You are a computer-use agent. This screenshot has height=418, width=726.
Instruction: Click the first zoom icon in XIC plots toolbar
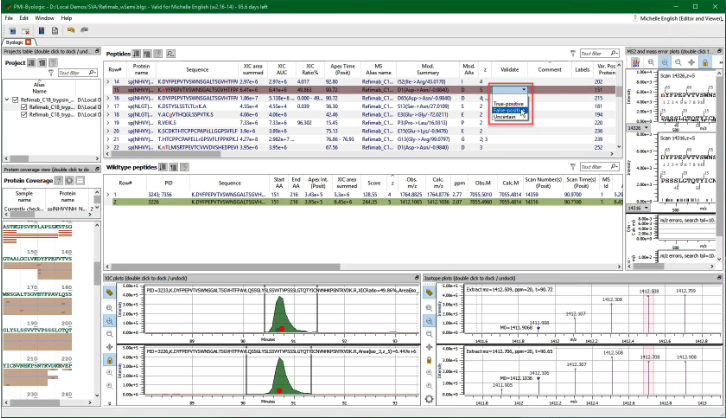click(x=109, y=308)
